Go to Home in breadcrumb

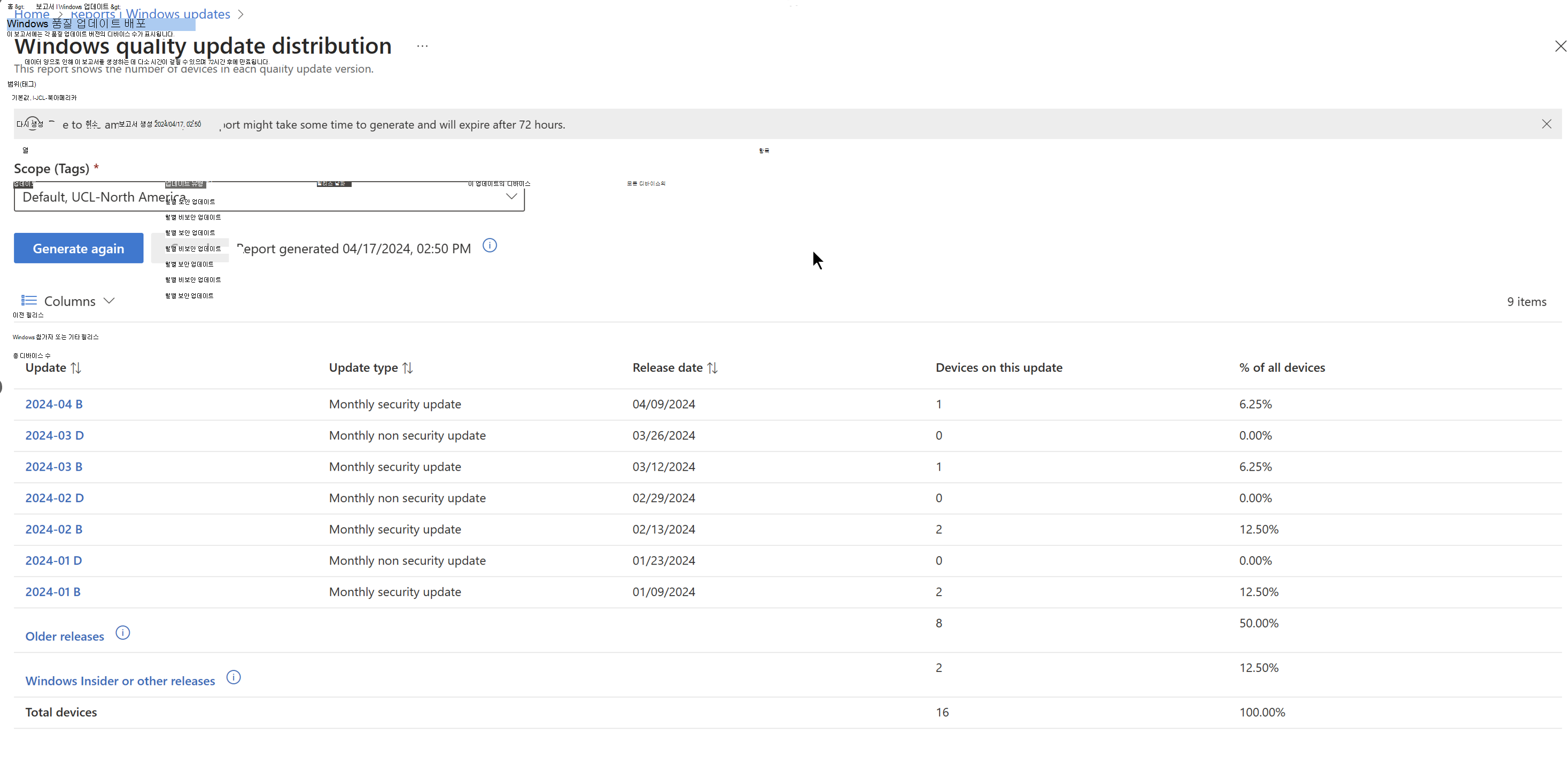(32, 14)
